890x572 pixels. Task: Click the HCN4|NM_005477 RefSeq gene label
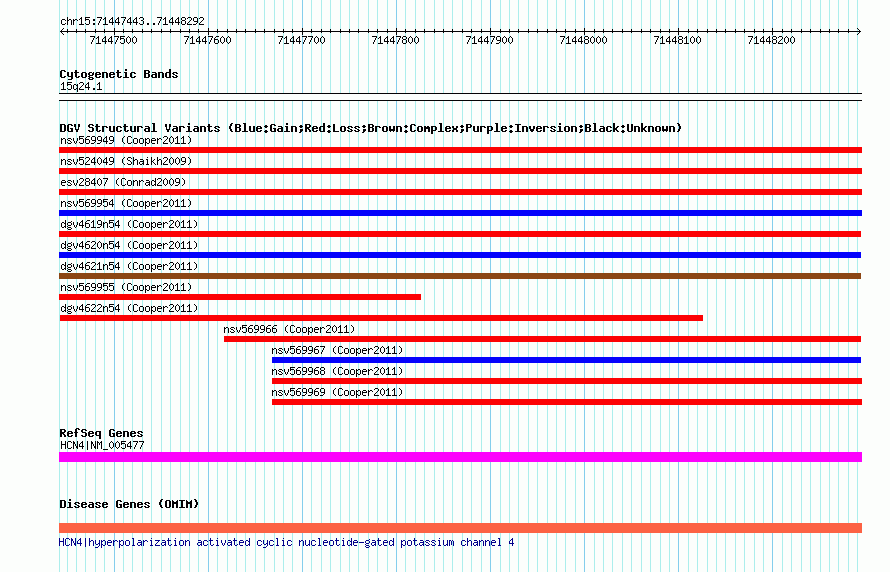click(102, 445)
